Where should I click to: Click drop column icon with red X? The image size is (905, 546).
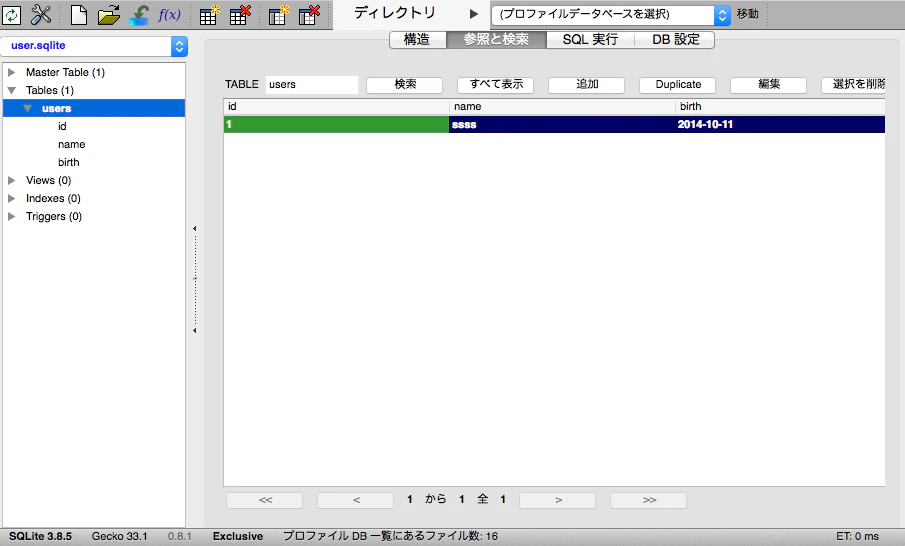point(309,15)
